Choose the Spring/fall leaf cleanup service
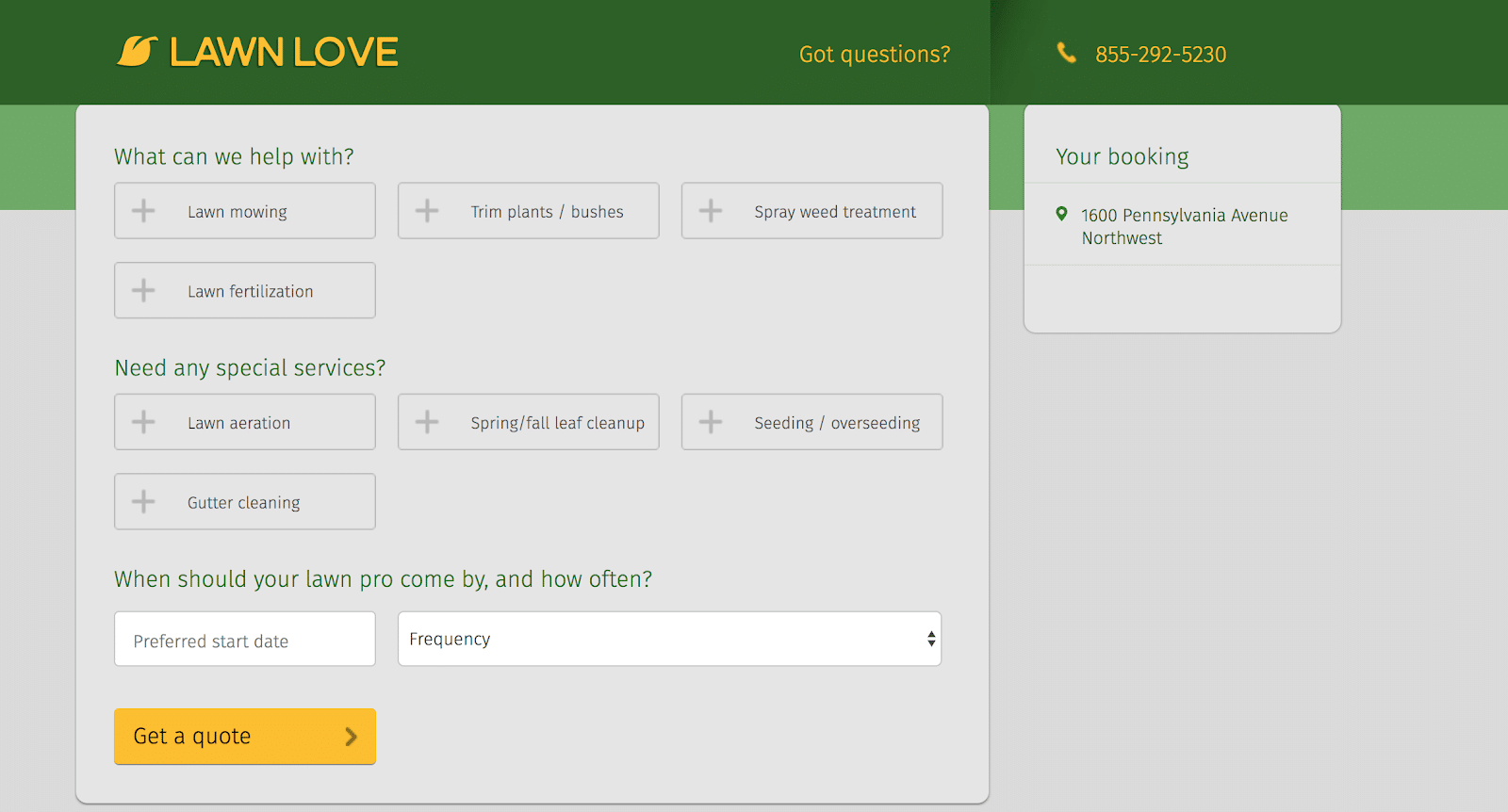This screenshot has height=812, width=1508. point(529,422)
